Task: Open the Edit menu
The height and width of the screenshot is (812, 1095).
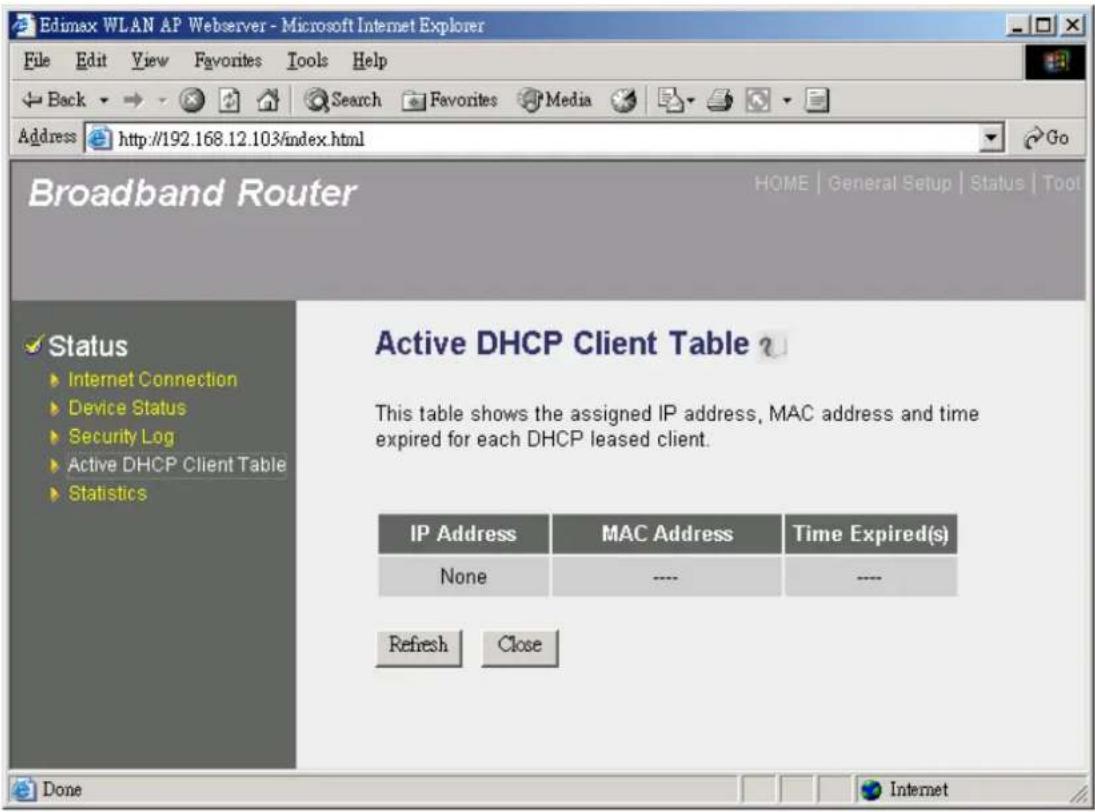Action: (x=91, y=61)
